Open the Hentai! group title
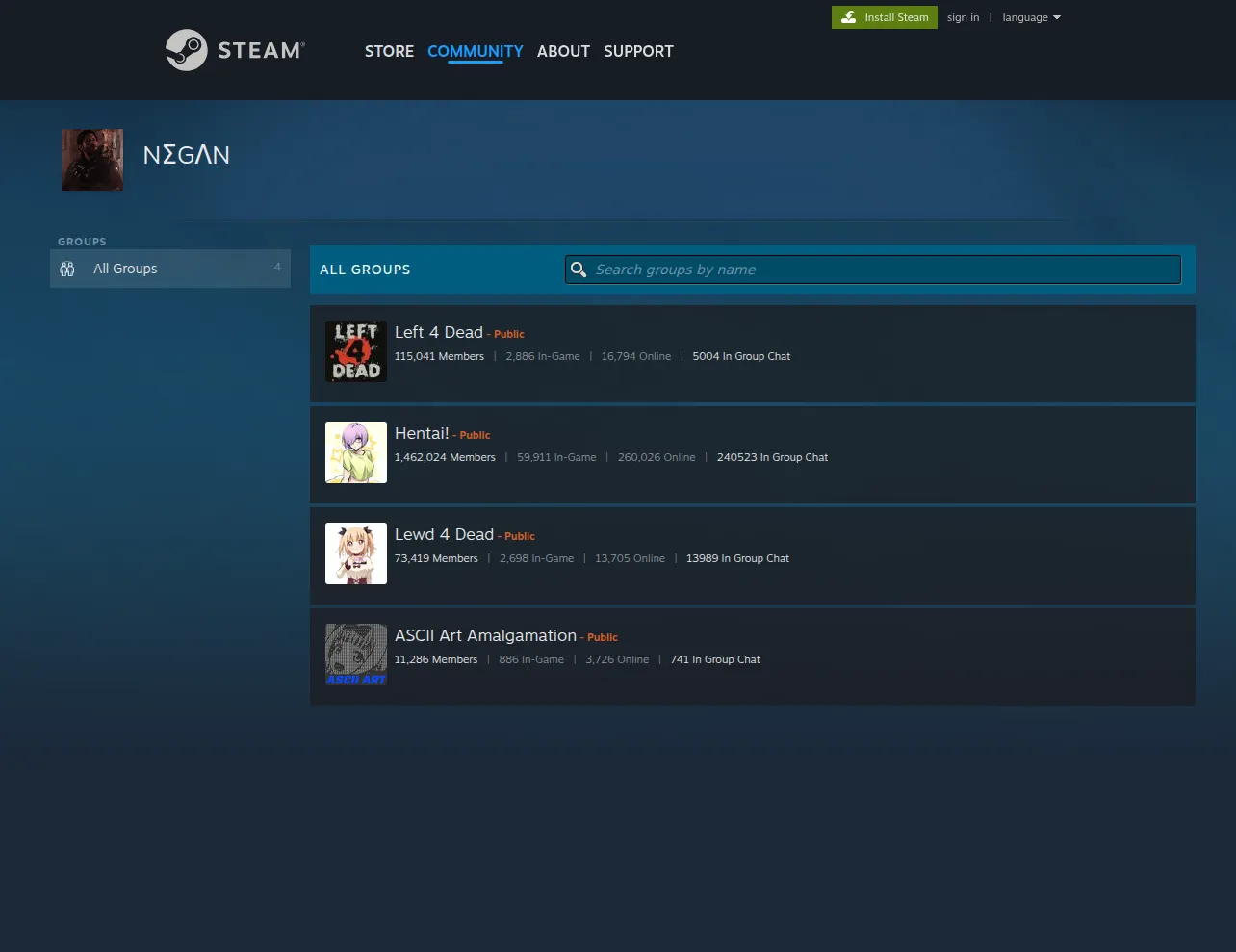 click(x=422, y=433)
